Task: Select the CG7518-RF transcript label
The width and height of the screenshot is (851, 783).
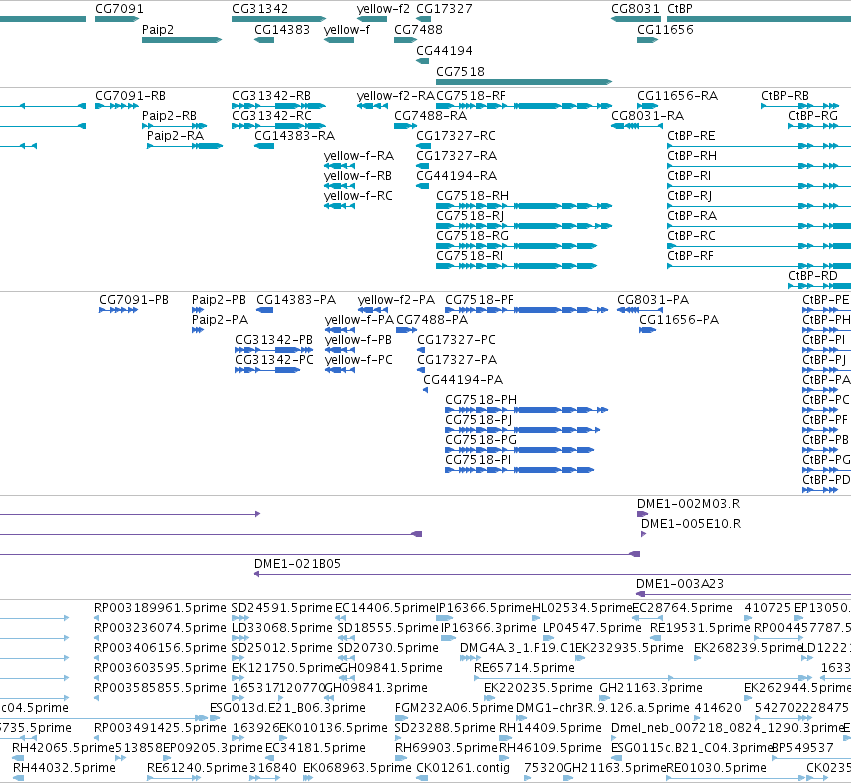Action: [471, 96]
